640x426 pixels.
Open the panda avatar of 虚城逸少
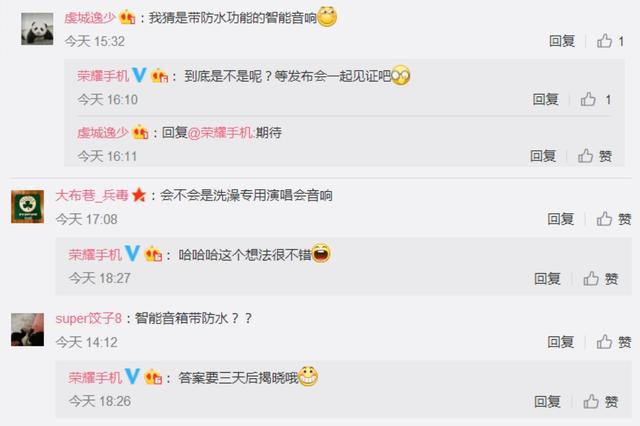pyautogui.click(x=37, y=29)
